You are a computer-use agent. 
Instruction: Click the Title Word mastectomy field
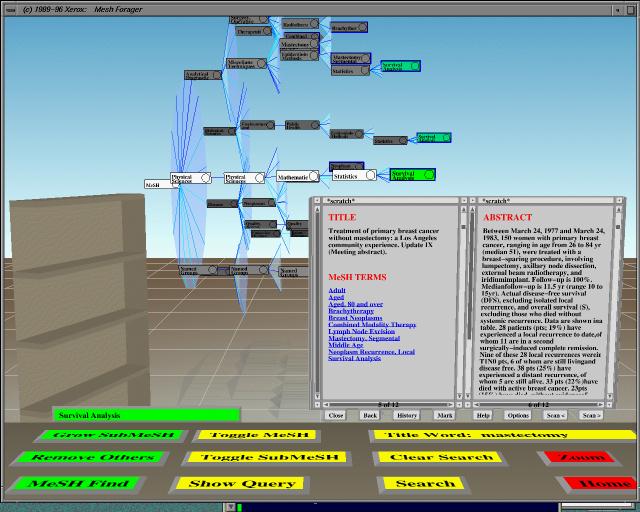click(504, 434)
